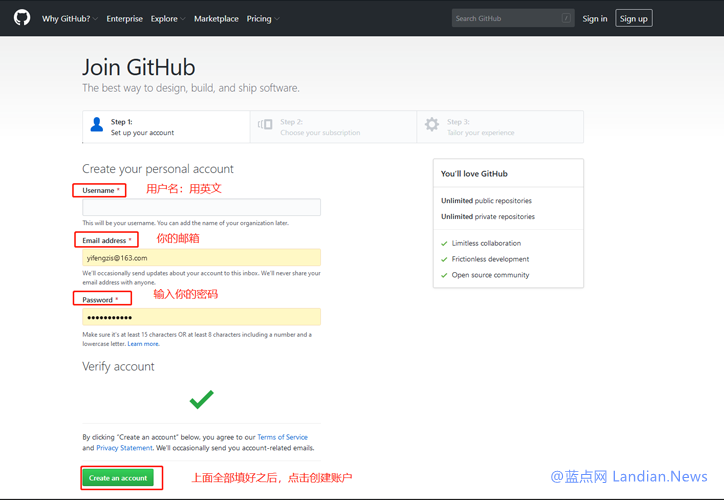Click the Unlimited private repositories text
Image resolution: width=724 pixels, height=500 pixels.
tap(488, 217)
